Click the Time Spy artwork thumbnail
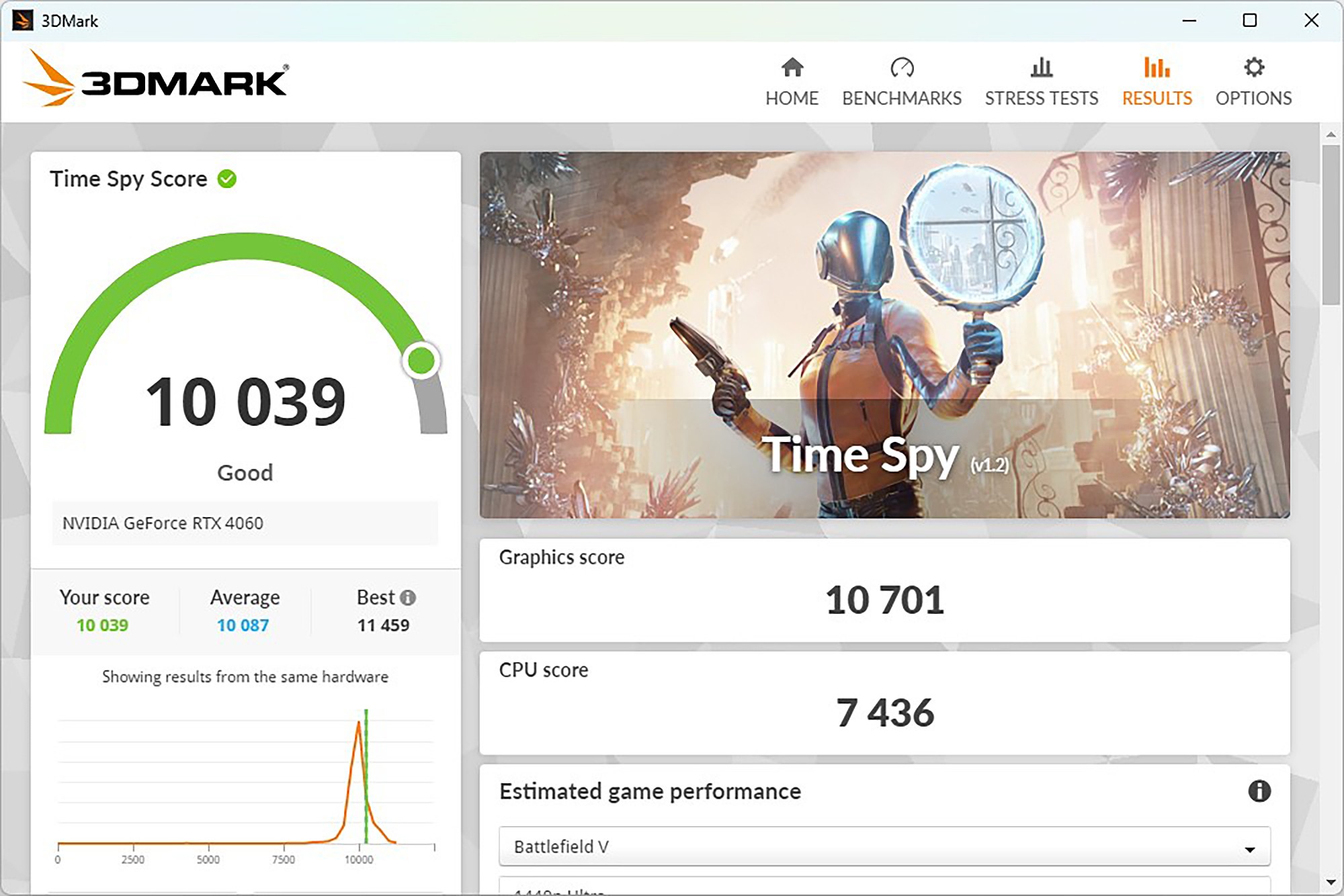The height and width of the screenshot is (896, 1344). (x=884, y=334)
